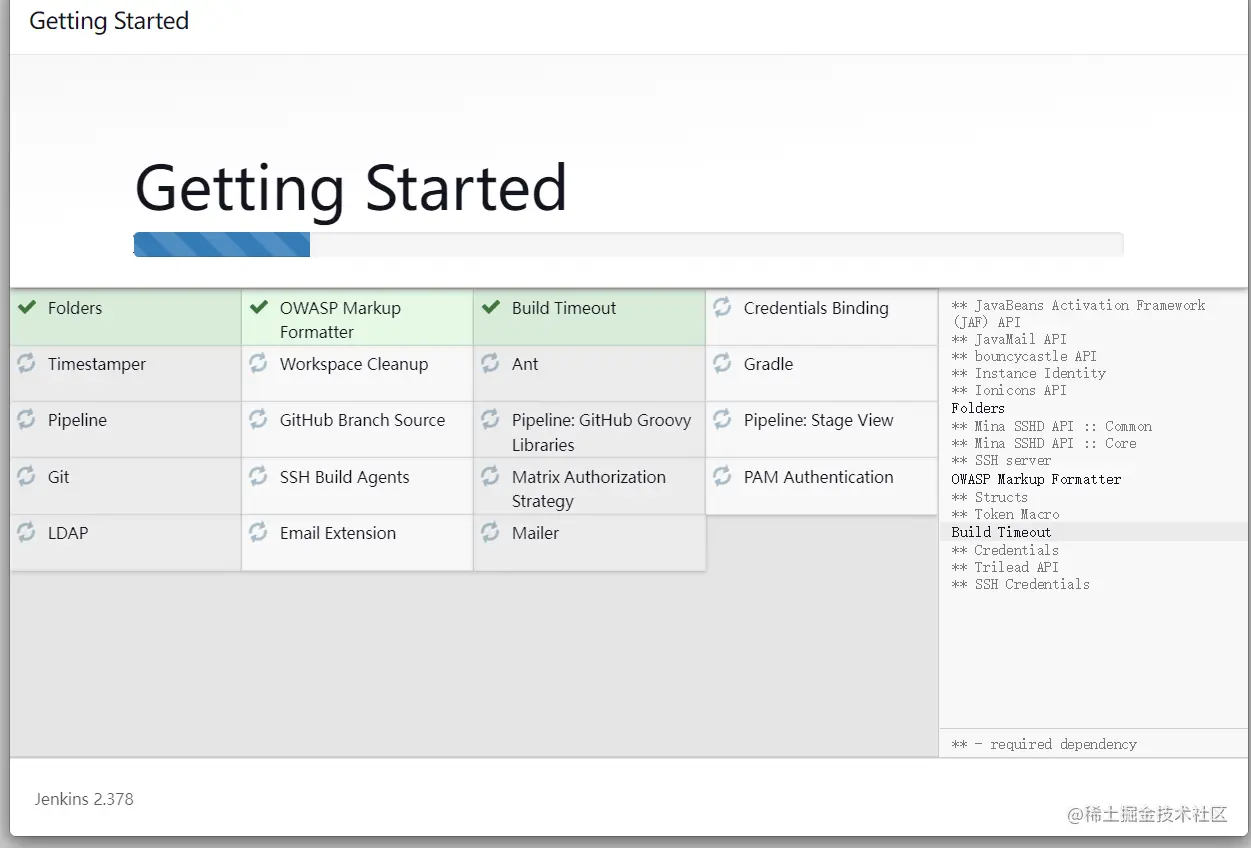Click the Credentials log entry
Screen dimensions: 1251x848
[1005, 550]
